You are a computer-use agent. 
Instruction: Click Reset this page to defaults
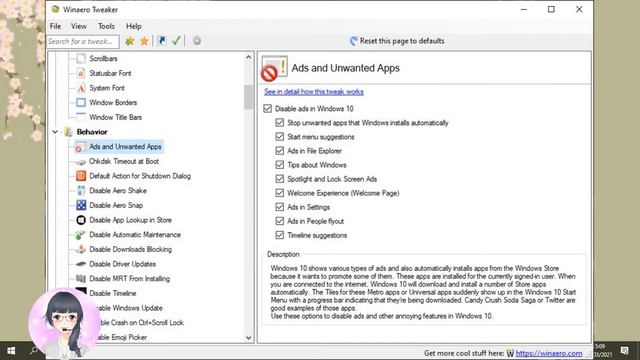point(397,41)
